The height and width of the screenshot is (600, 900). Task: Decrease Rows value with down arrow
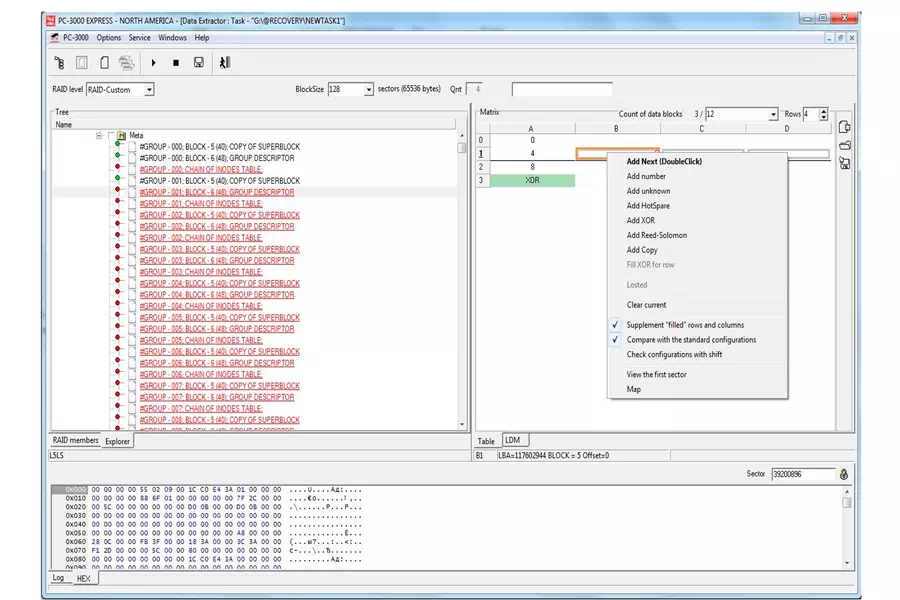click(824, 117)
